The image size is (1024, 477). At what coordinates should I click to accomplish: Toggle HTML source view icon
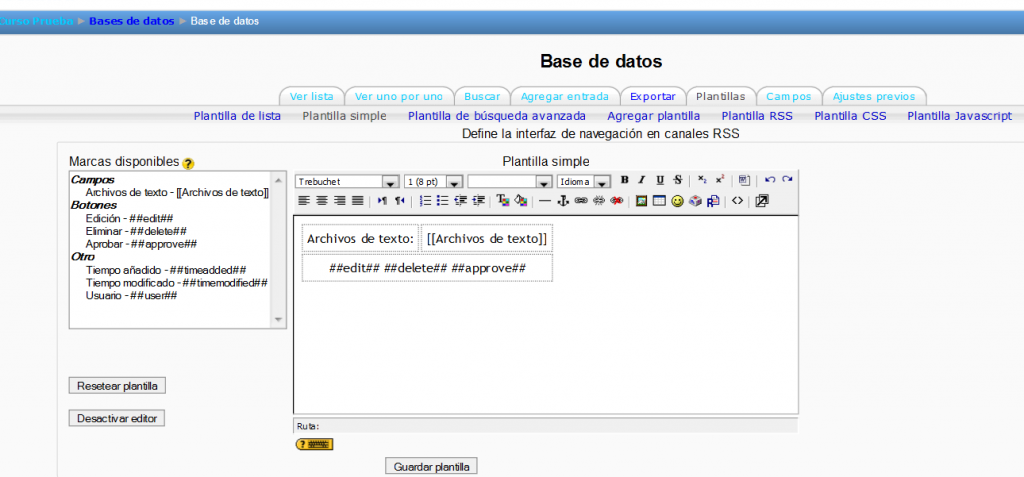(737, 201)
